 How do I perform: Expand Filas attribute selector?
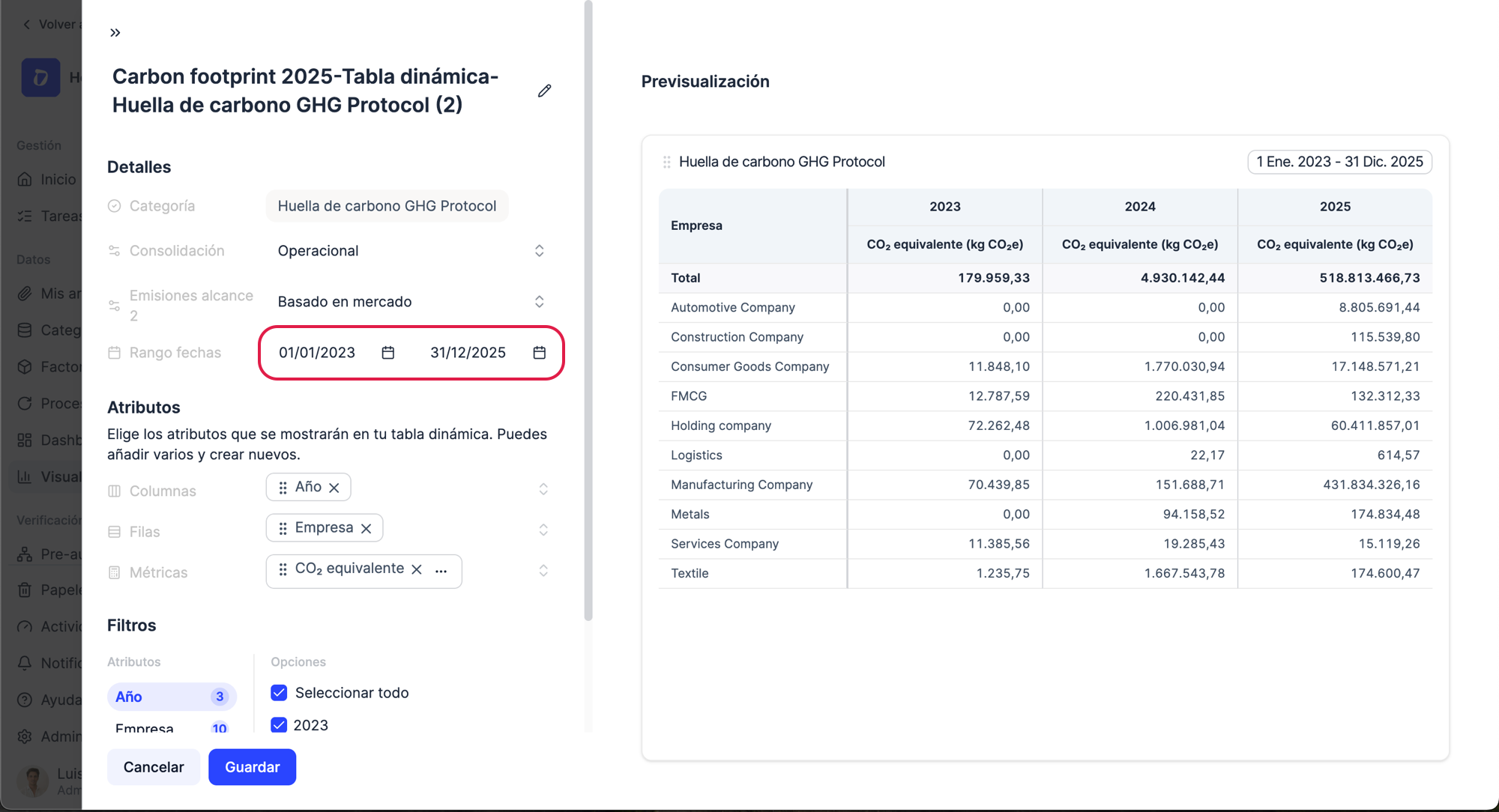tap(543, 530)
